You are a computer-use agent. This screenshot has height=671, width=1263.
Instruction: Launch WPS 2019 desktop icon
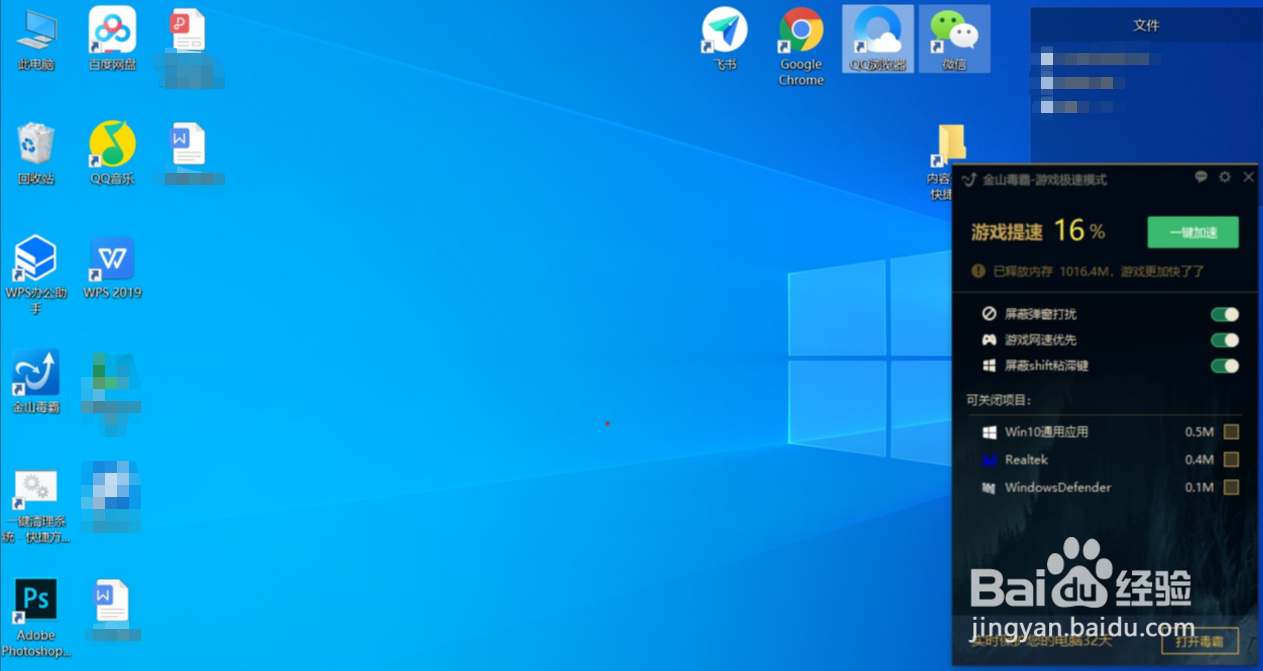point(112,268)
